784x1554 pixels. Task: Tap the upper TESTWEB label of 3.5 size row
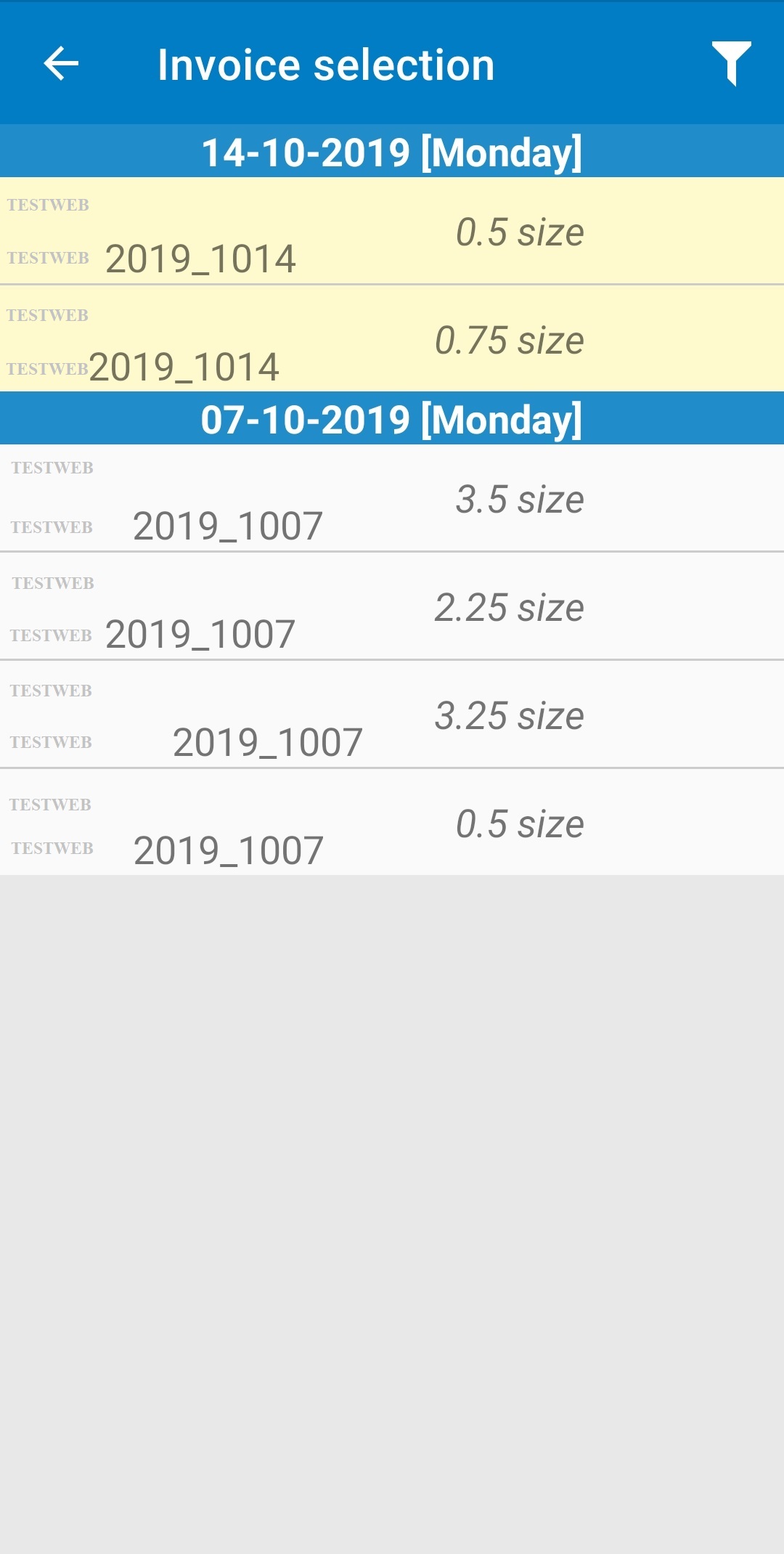pos(52,468)
